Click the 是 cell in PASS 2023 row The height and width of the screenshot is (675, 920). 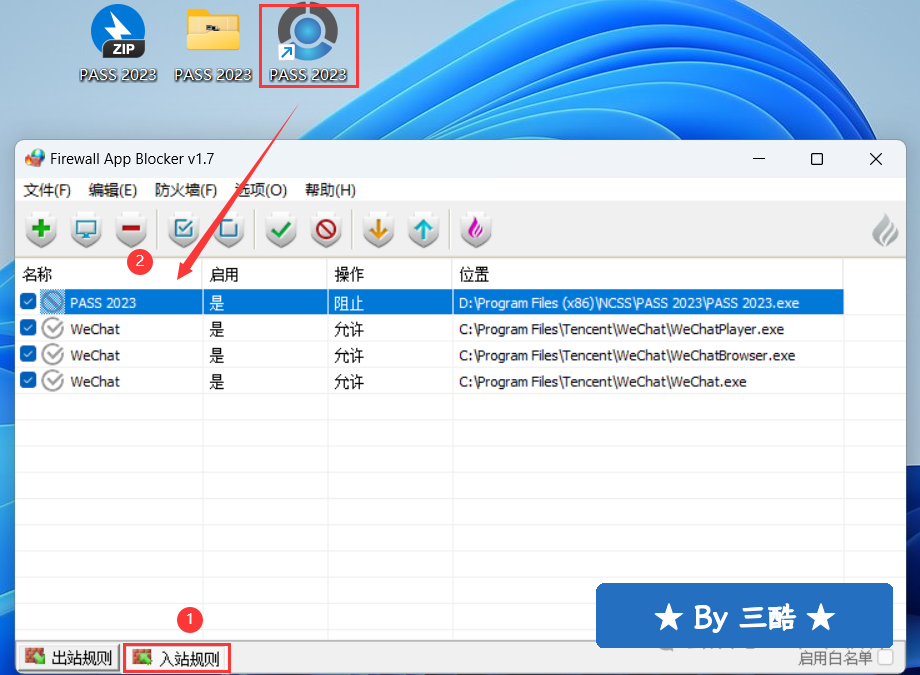(x=265, y=302)
